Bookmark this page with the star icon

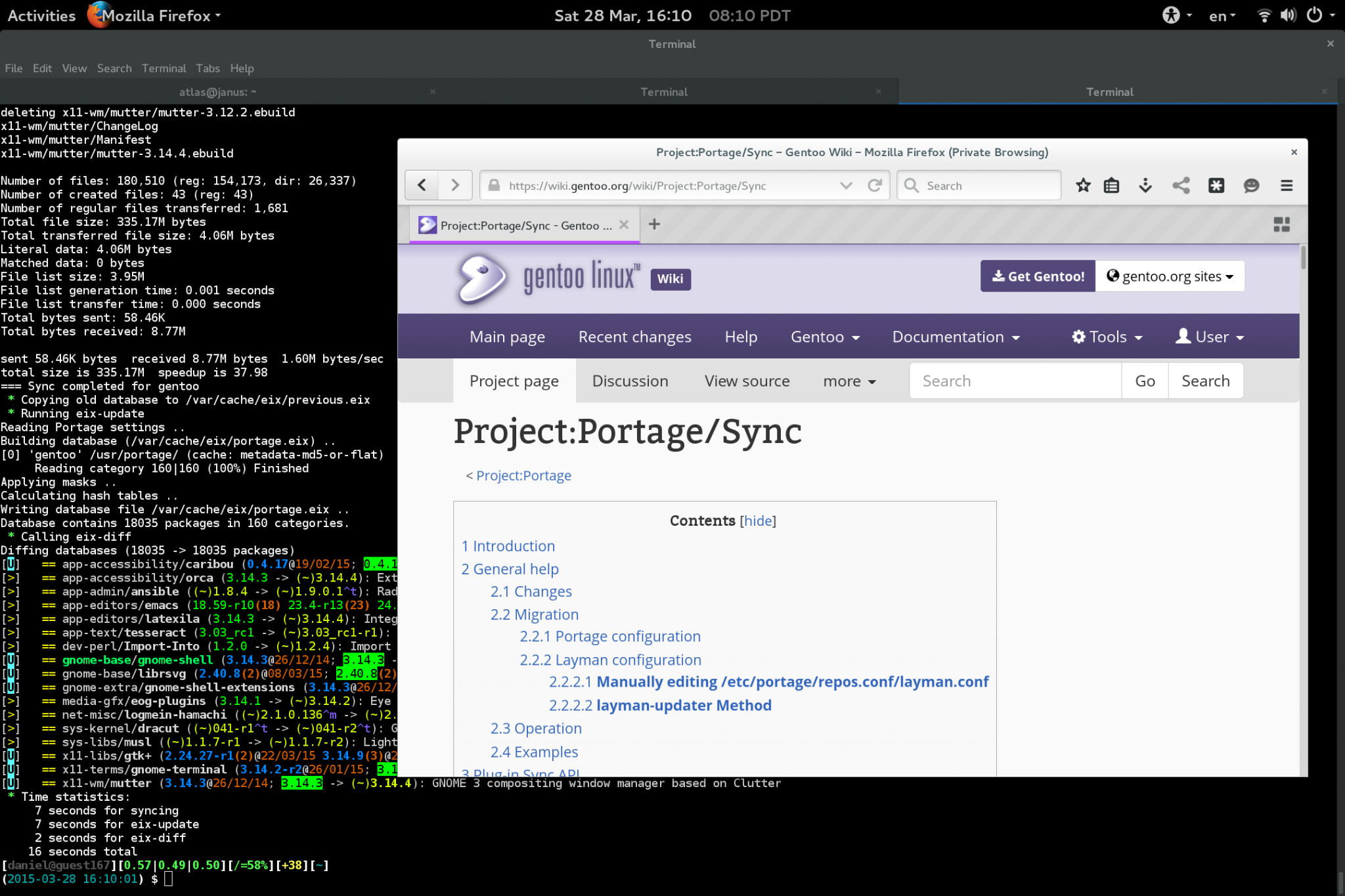1083,185
